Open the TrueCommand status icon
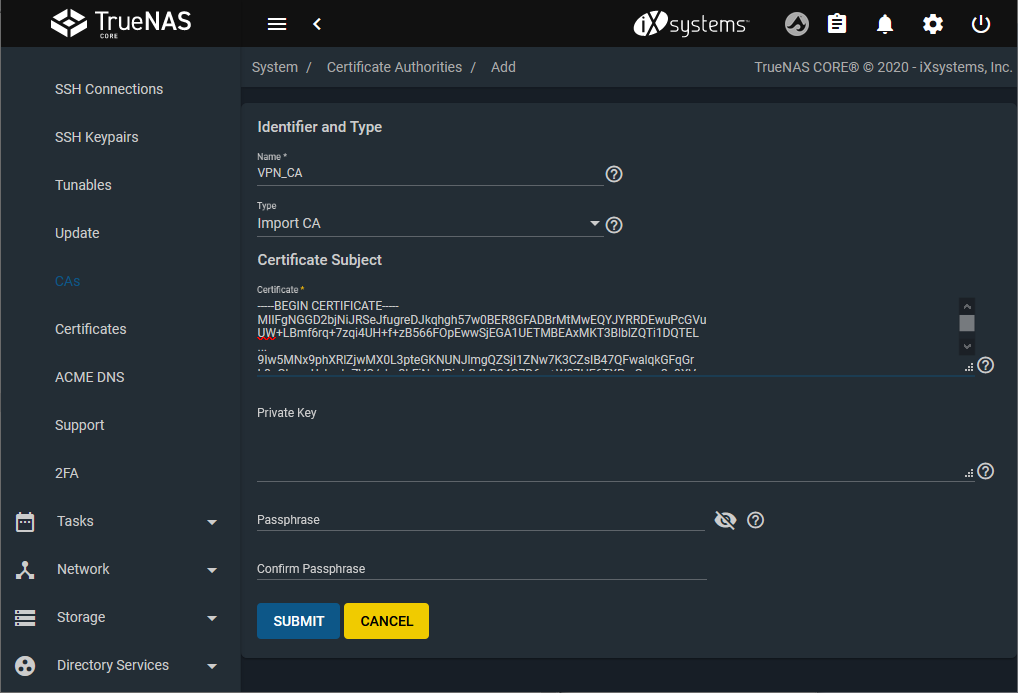The height and width of the screenshot is (693, 1018). 796,24
